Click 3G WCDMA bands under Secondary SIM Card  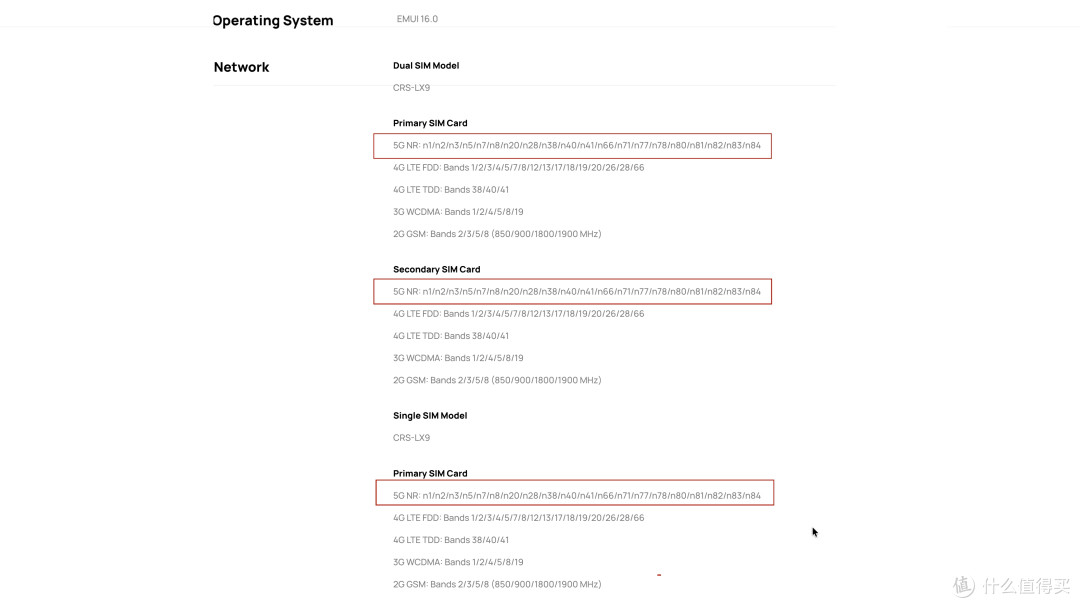[x=458, y=358]
